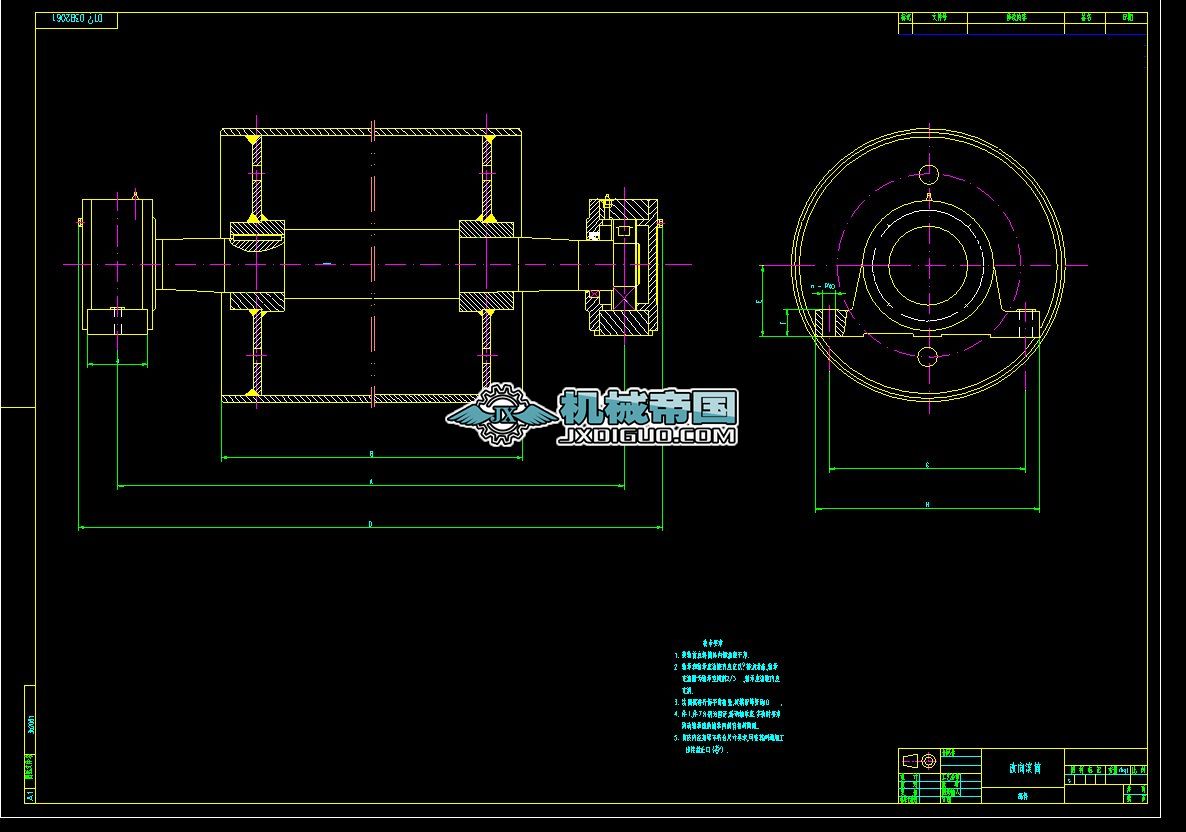This screenshot has width=1186, height=832.
Task: Click the yellow hatched keyway mark on the shaft
Action: (258, 218)
